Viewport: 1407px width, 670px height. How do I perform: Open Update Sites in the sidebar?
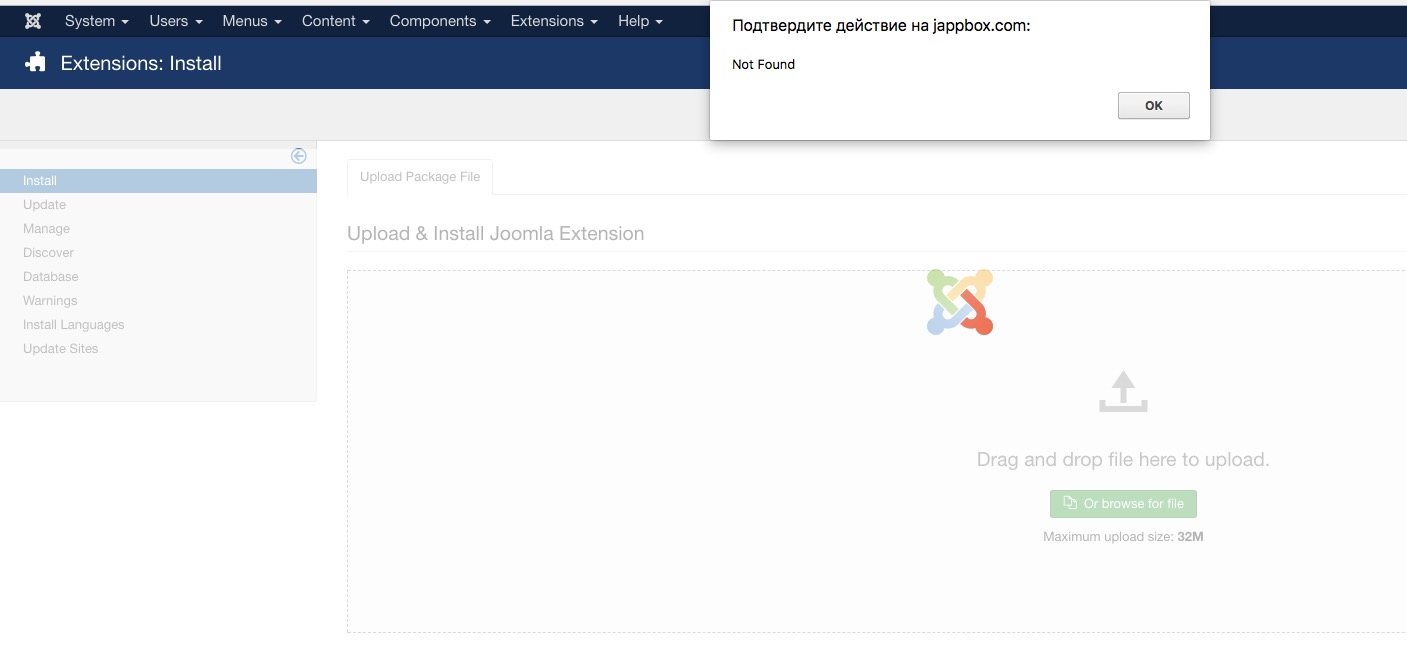61,349
